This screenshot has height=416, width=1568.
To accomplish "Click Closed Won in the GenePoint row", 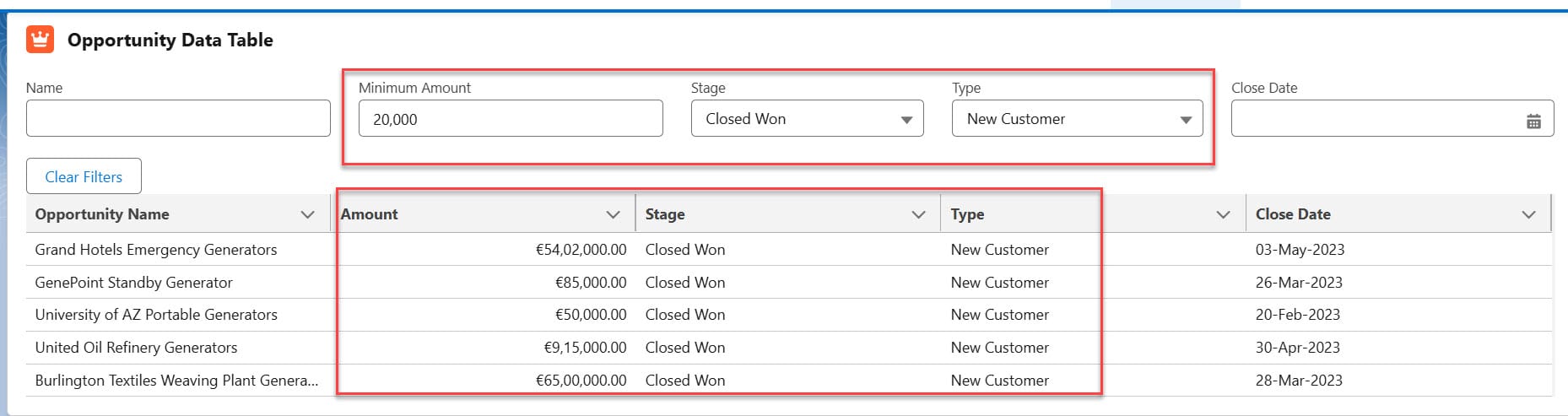I will click(x=685, y=283).
